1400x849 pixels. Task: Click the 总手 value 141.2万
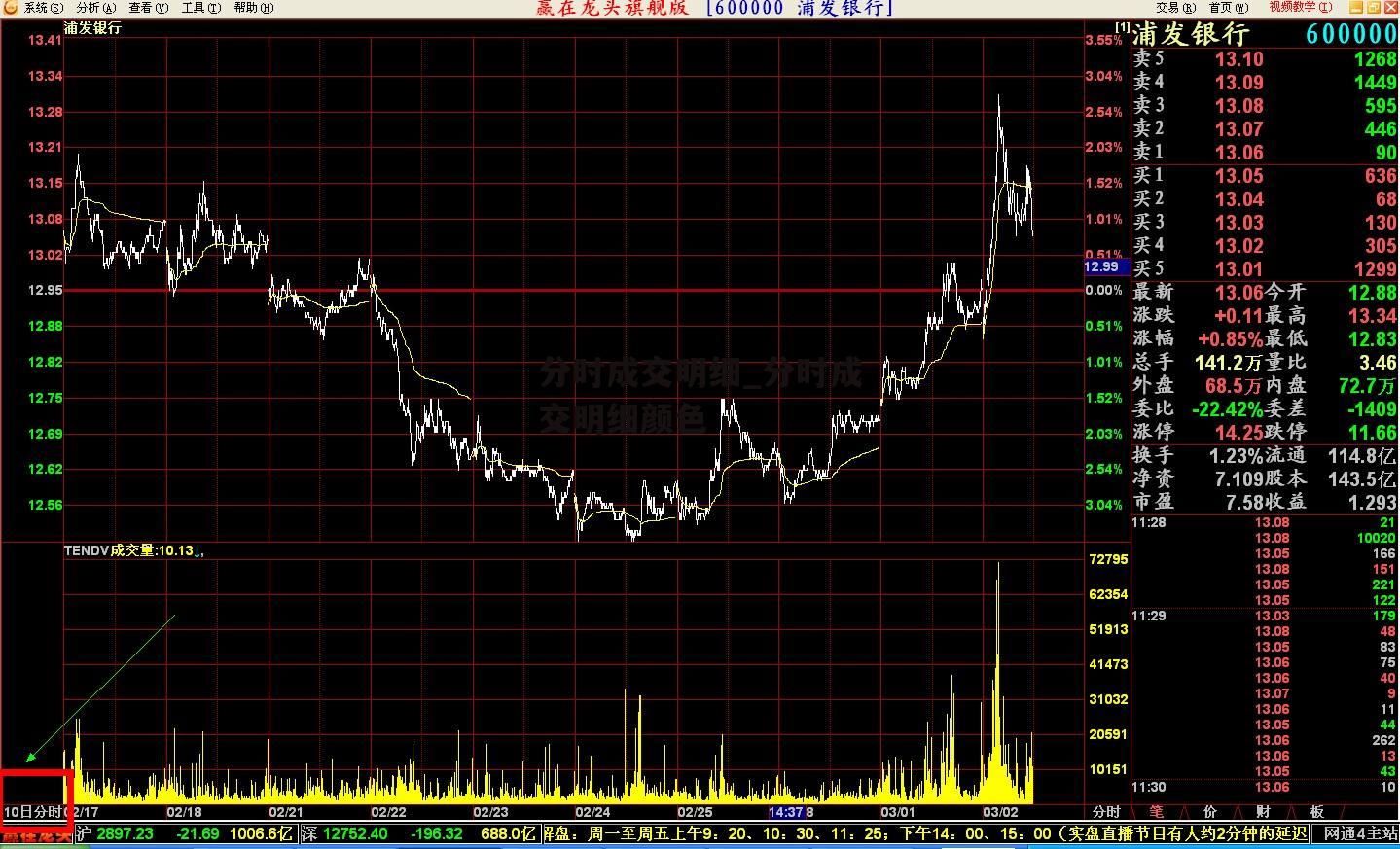1228,363
